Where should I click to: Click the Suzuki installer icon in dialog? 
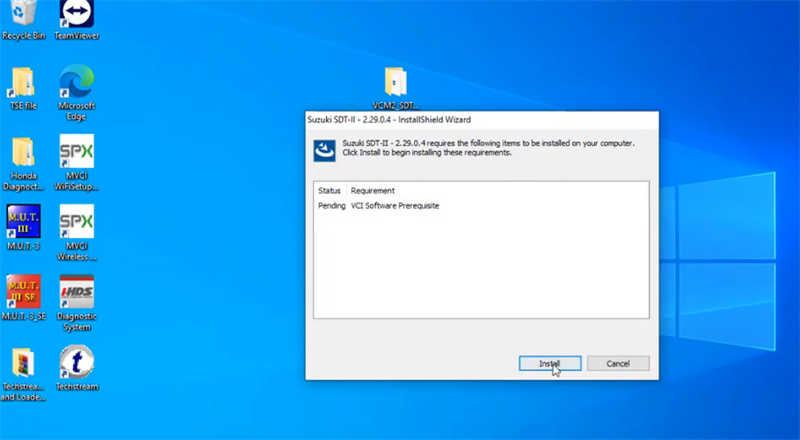pyautogui.click(x=324, y=151)
